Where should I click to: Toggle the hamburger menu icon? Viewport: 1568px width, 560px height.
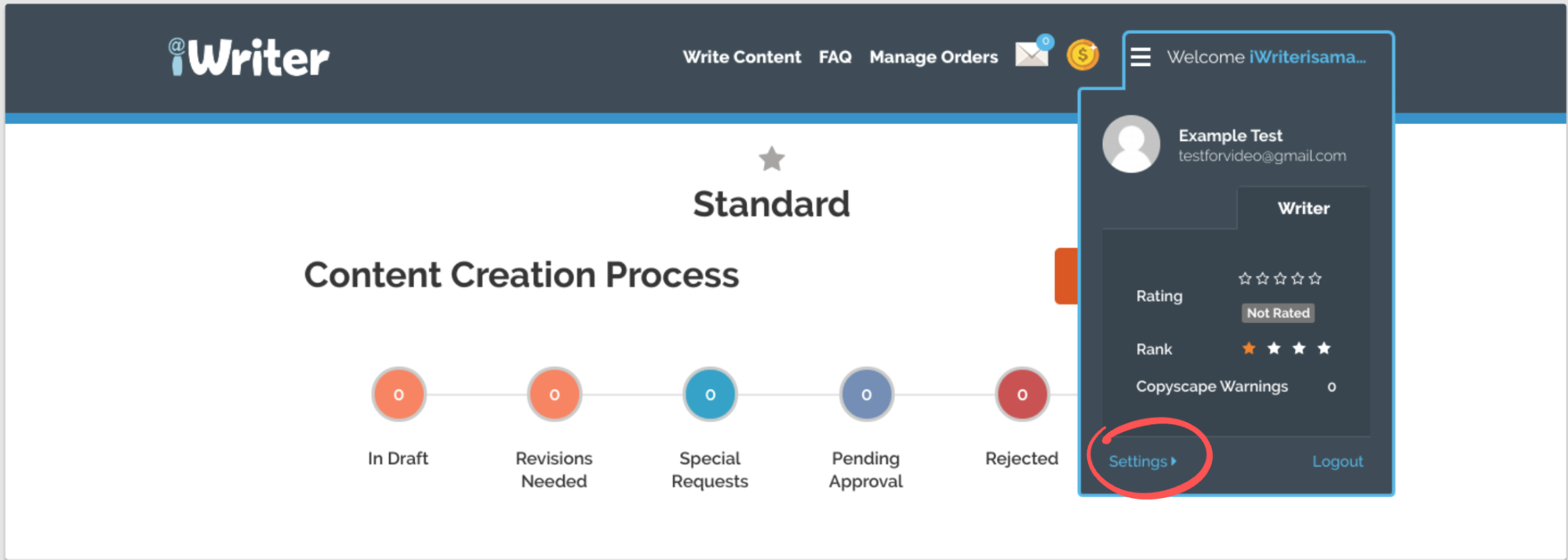(x=1141, y=56)
